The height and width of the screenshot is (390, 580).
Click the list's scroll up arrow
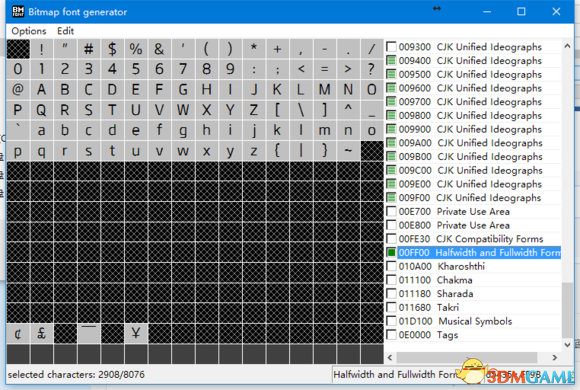coord(567,46)
